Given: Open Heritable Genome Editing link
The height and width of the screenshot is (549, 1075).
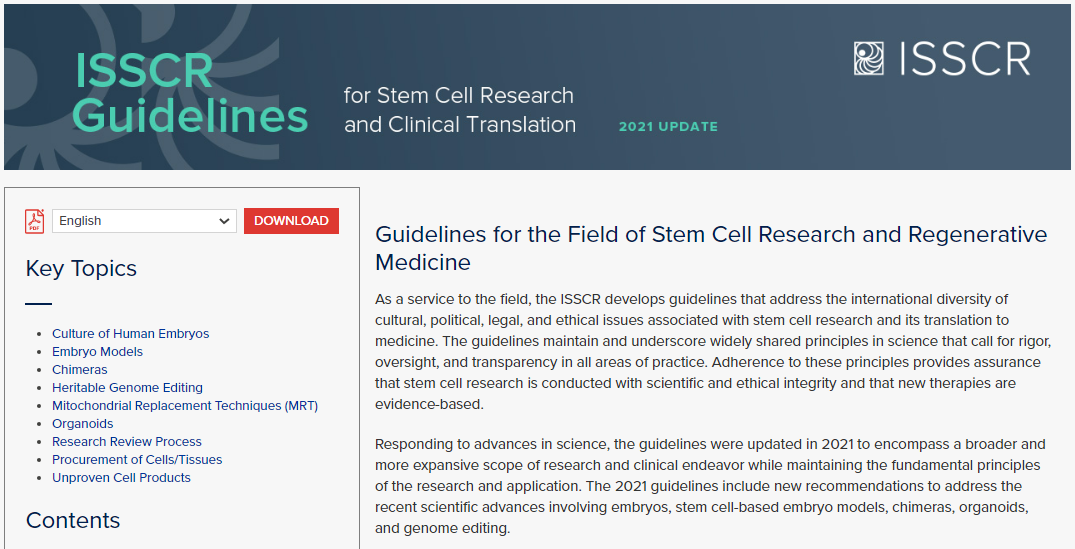Looking at the screenshot, I should (127, 388).
